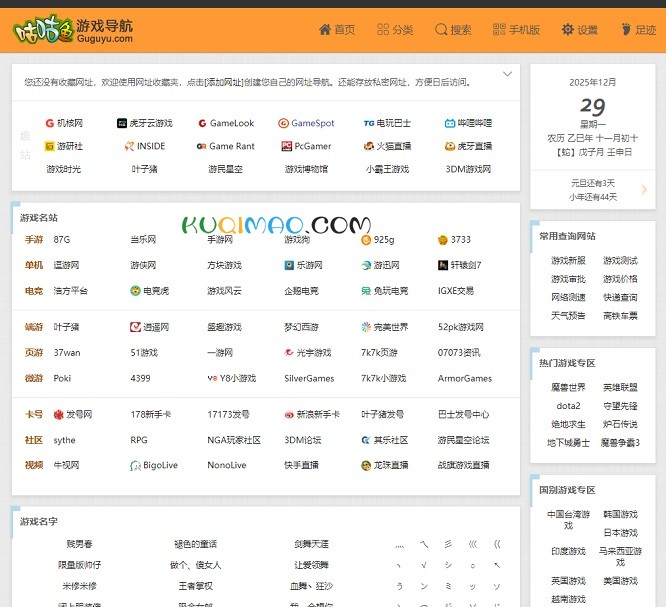666x607 pixels.
Task: Open 轩辕剑7 icon link
Action: point(460,265)
